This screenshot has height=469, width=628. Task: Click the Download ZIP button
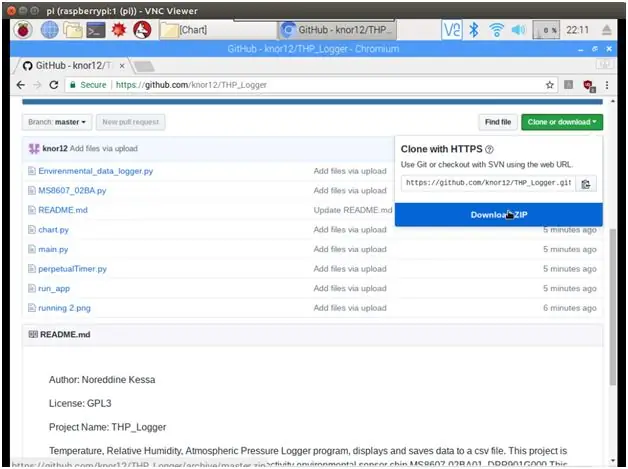pyautogui.click(x=499, y=215)
